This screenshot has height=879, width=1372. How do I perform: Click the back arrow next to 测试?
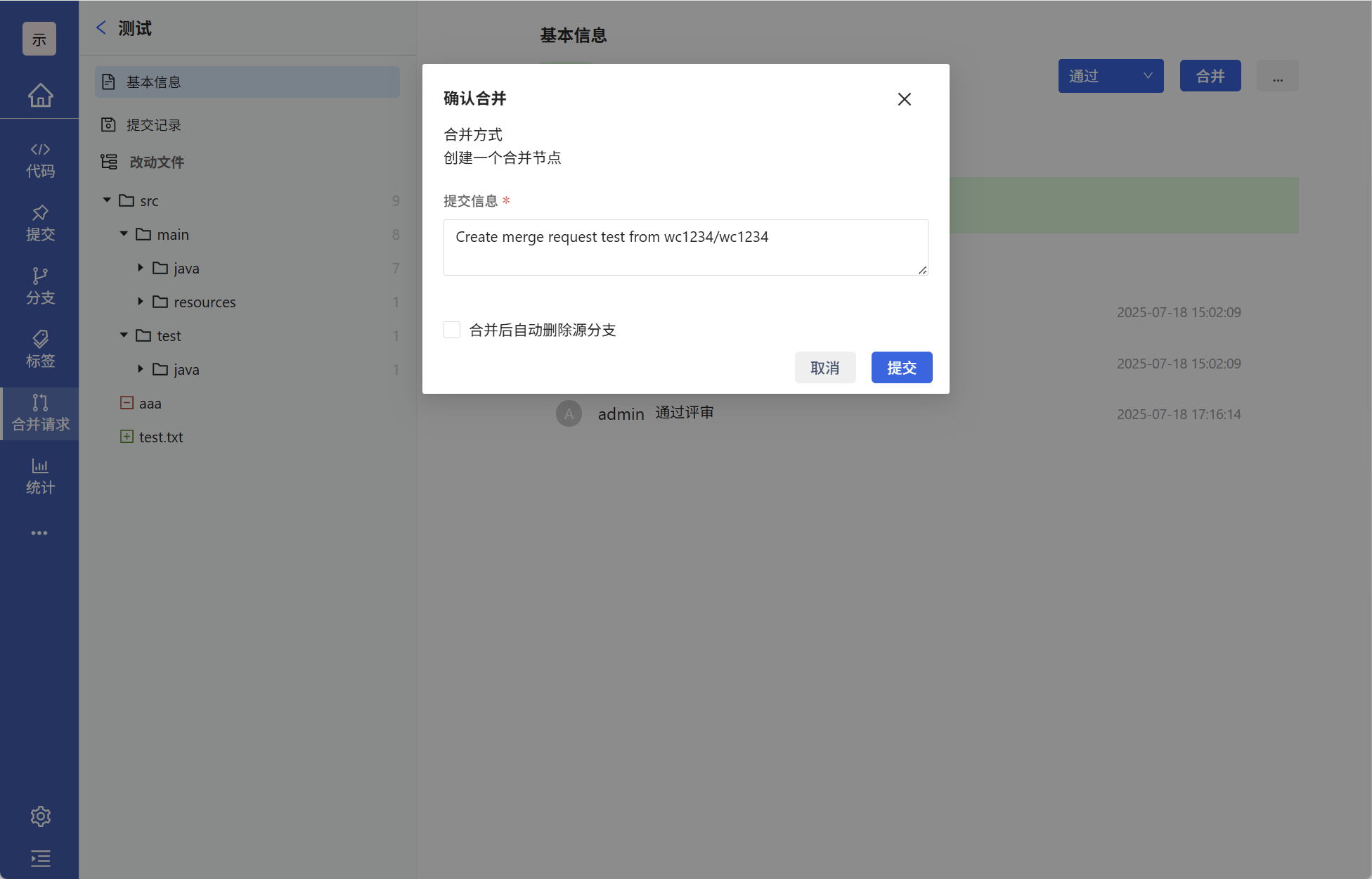click(x=101, y=28)
